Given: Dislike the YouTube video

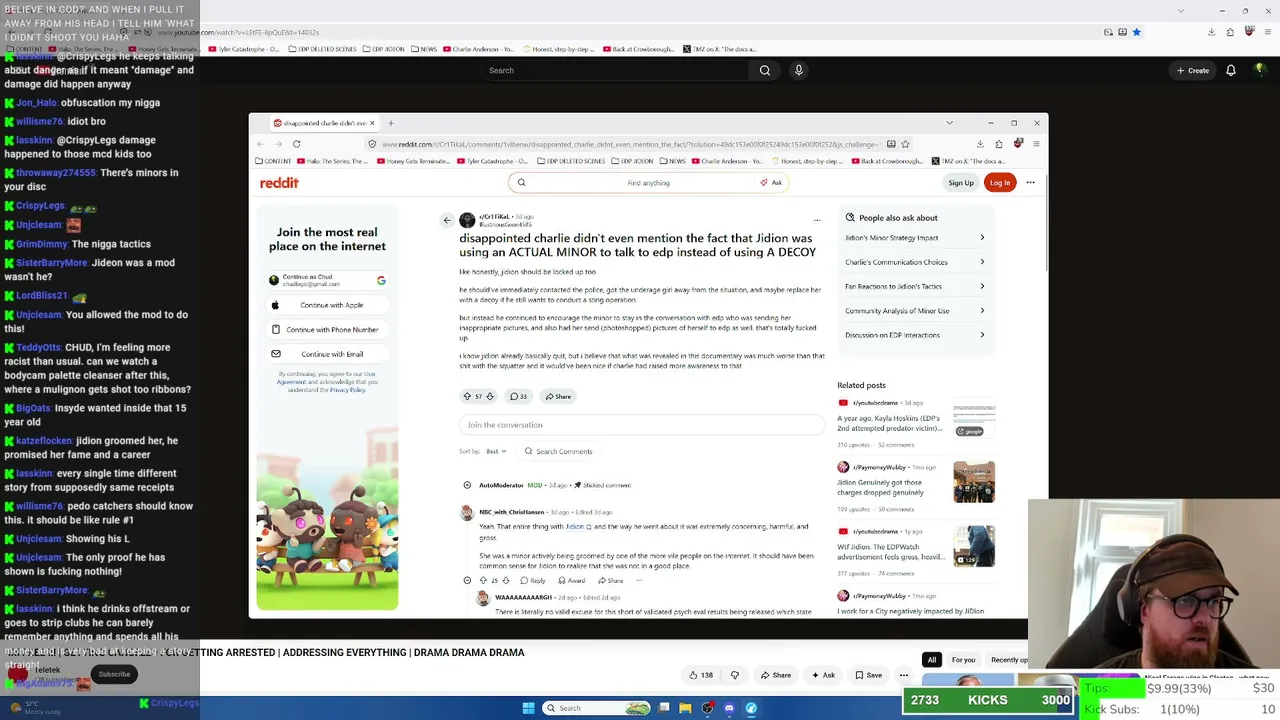Looking at the screenshot, I should tap(735, 675).
